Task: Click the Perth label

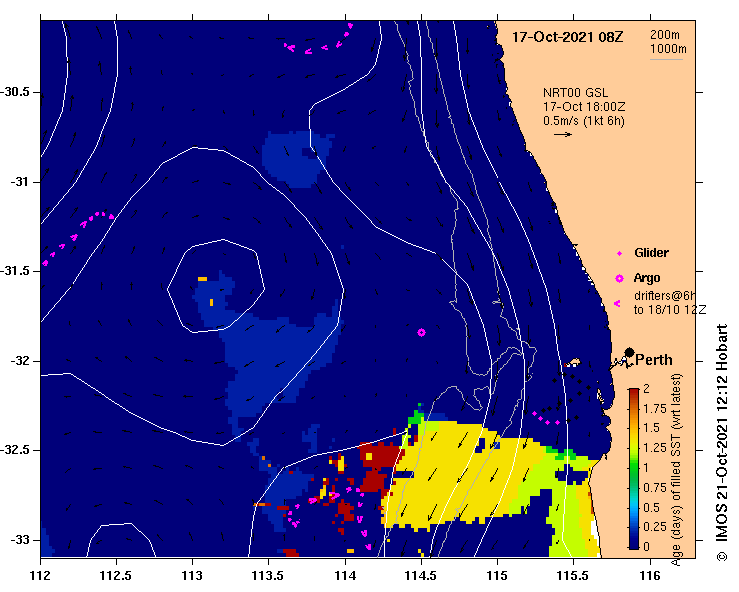Action: (x=654, y=360)
